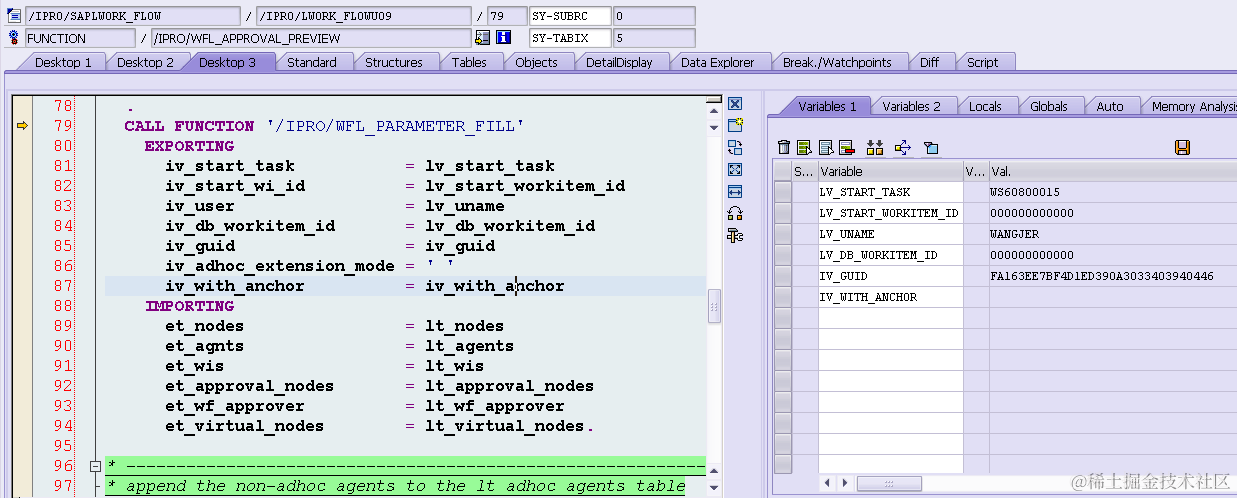This screenshot has height=498, width=1237.
Task: Close the source code tool with X icon
Action: point(735,104)
